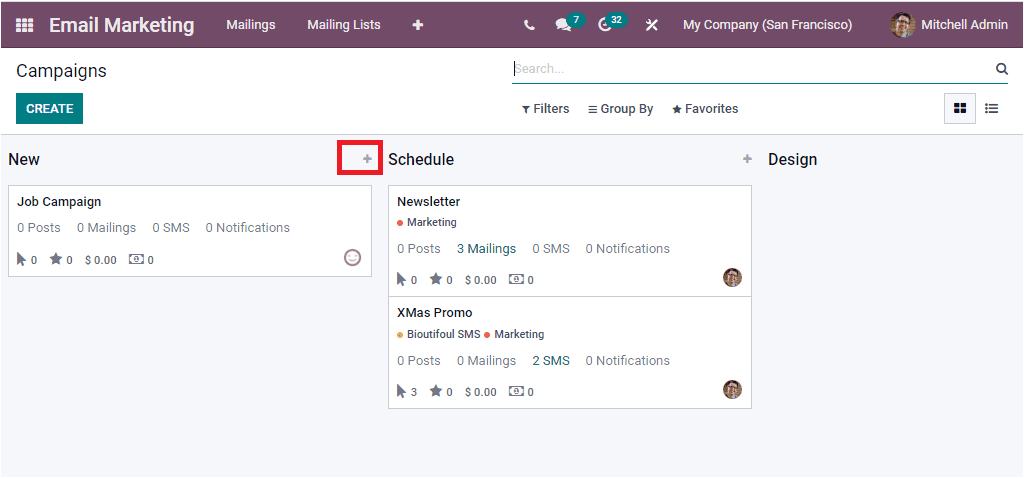Click the money icon on Newsletter card
This screenshot has height=478, width=1024.
[516, 279]
